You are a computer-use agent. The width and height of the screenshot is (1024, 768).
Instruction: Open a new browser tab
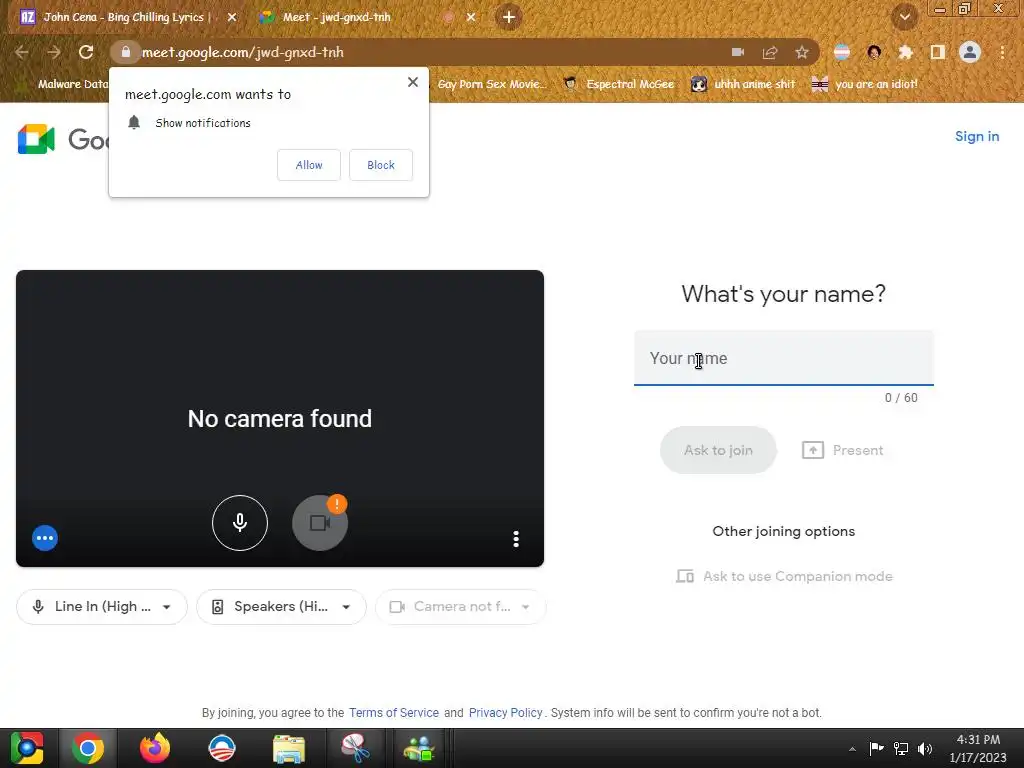pyautogui.click(x=509, y=17)
